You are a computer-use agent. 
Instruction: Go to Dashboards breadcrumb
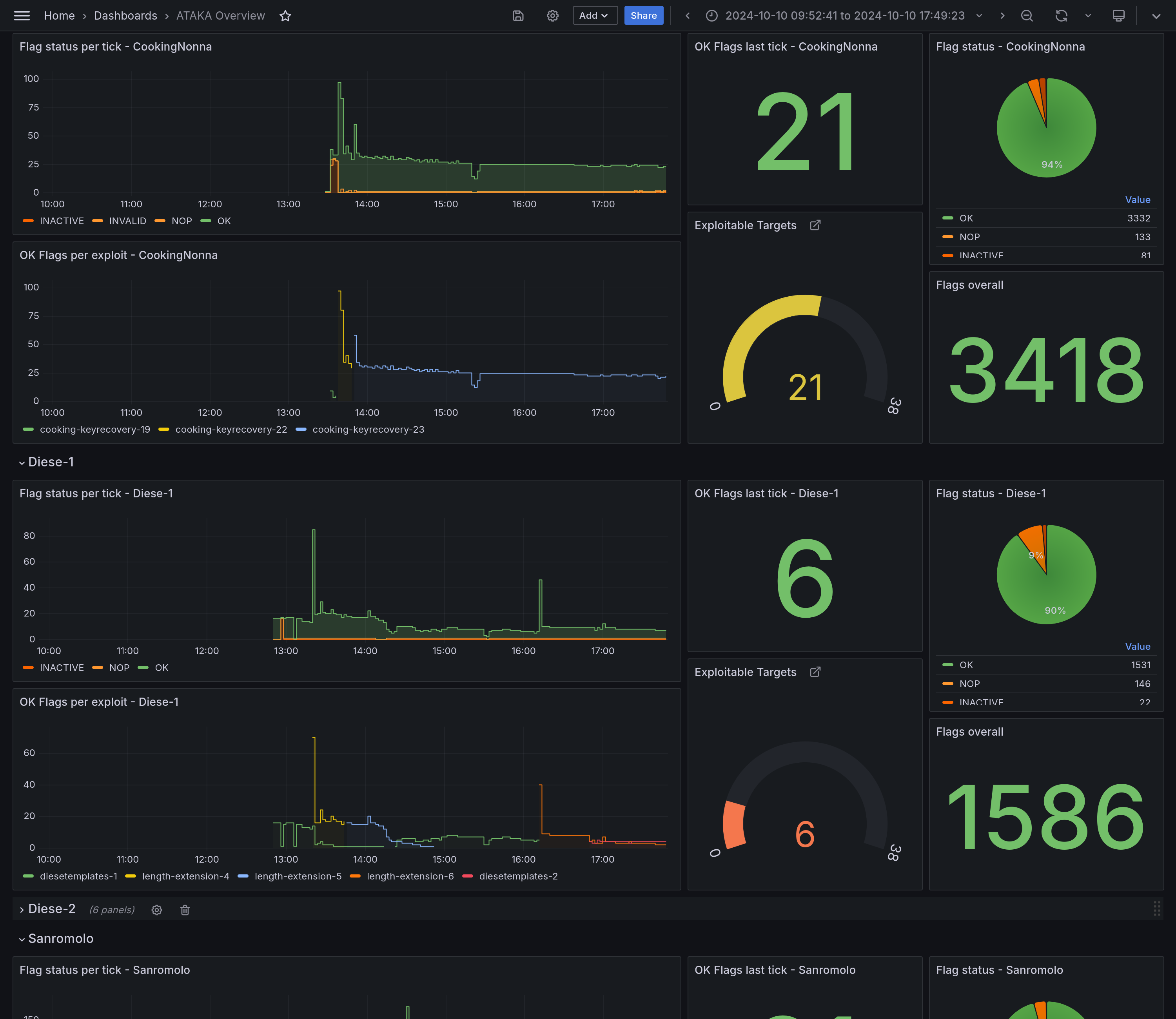[125, 16]
